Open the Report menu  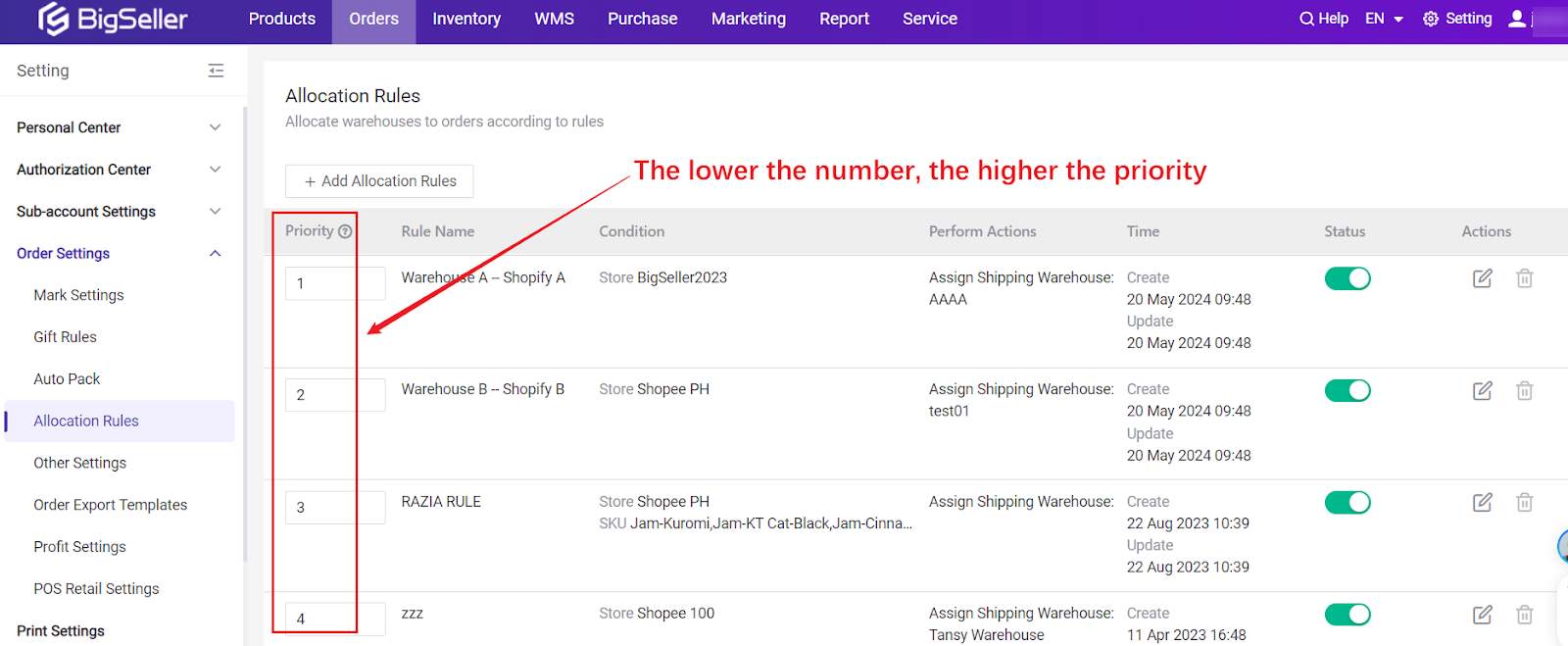(845, 19)
